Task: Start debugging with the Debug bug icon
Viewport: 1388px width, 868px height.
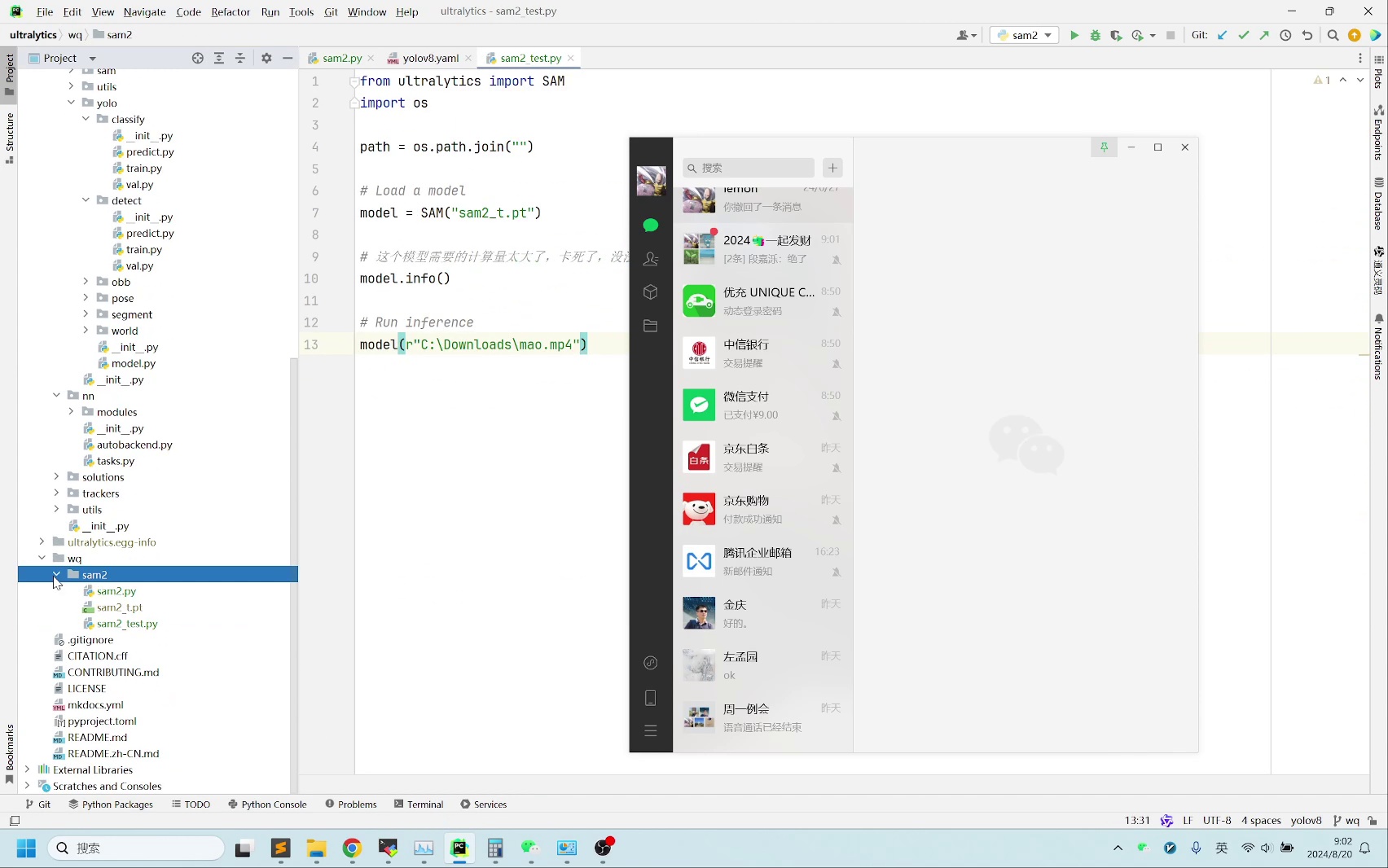Action: 1096,35
